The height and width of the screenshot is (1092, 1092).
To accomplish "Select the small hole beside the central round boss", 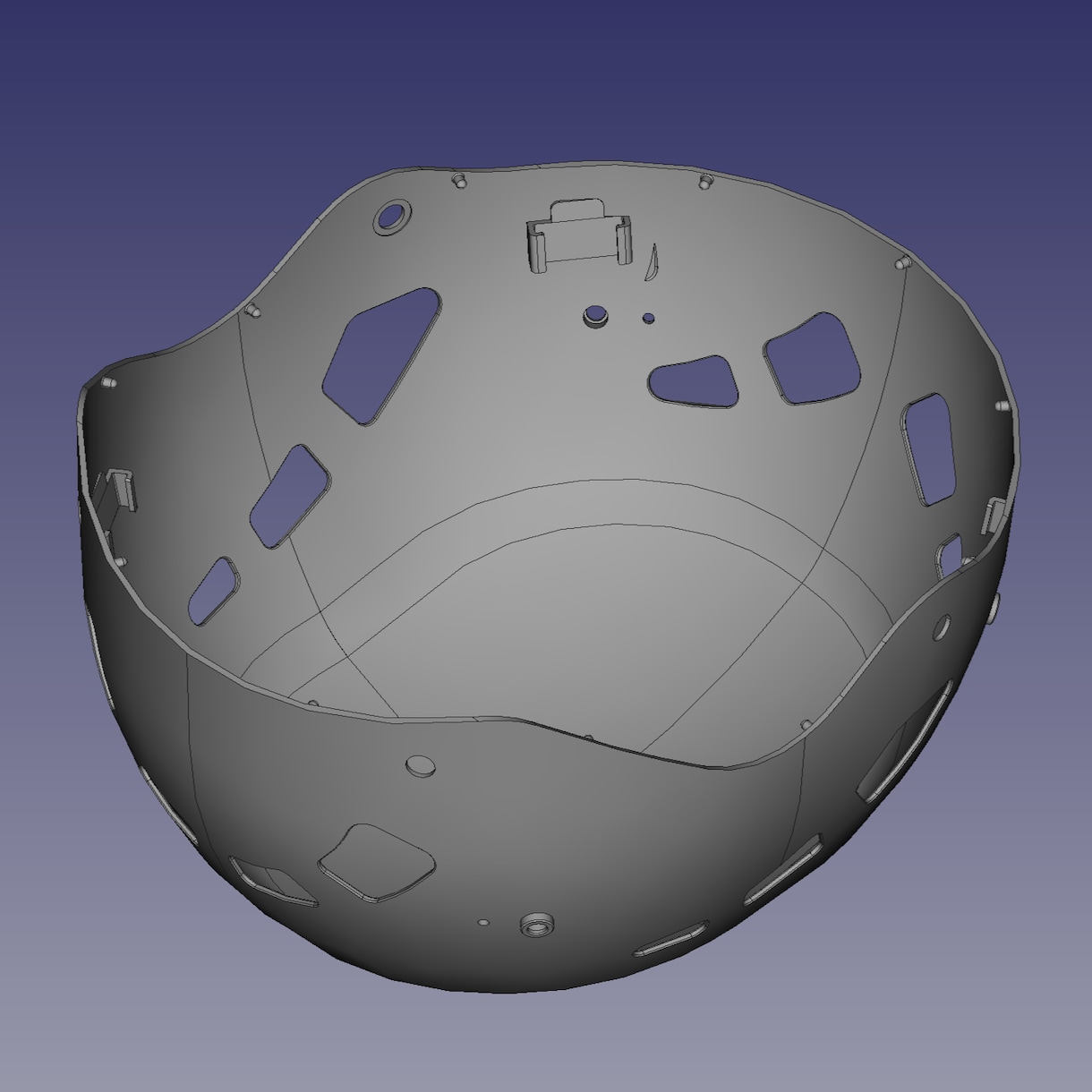I will 648,318.
